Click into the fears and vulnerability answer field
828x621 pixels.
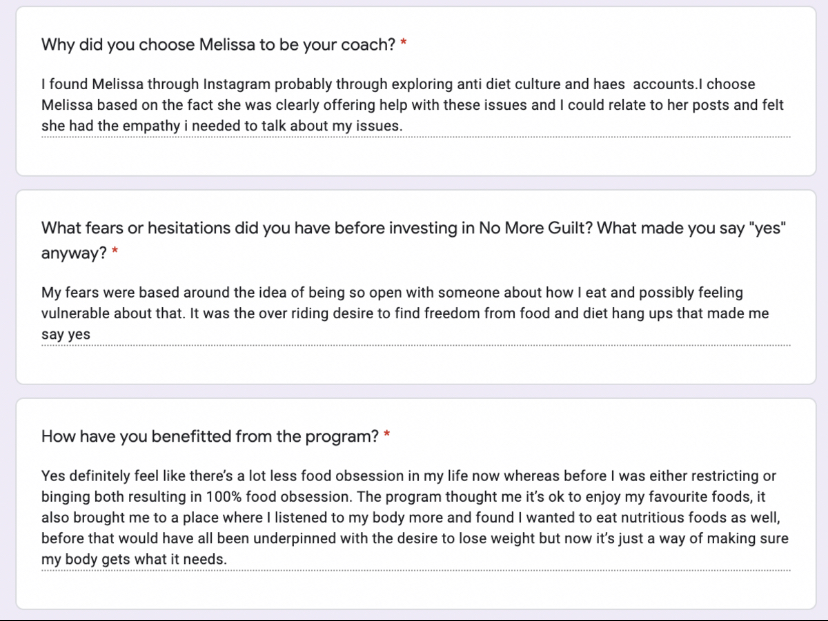point(416,313)
